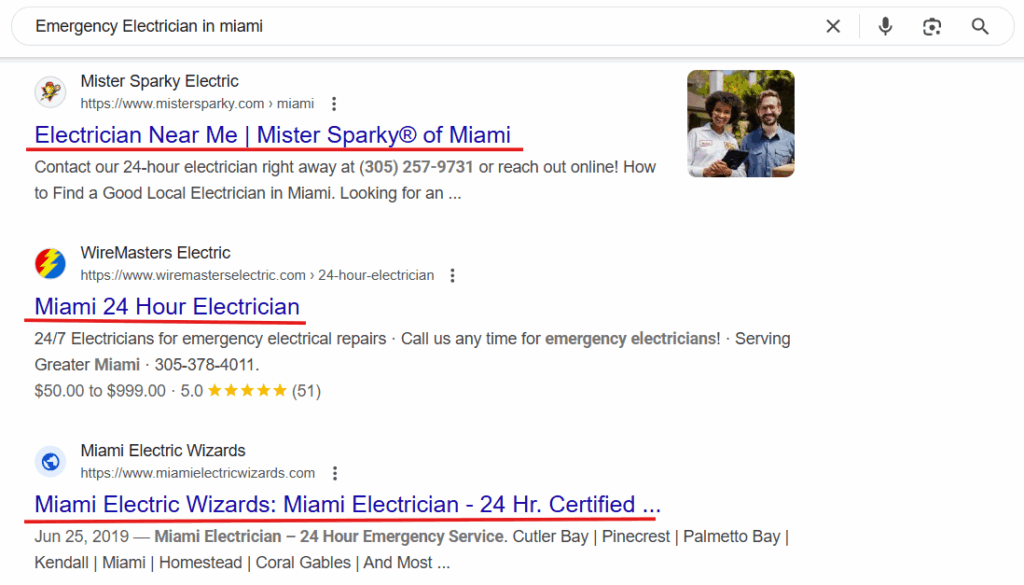Screen dimensions: 1024x585
Task: Click the Mister Sparky electricians thumbnail image
Action: (x=741, y=123)
